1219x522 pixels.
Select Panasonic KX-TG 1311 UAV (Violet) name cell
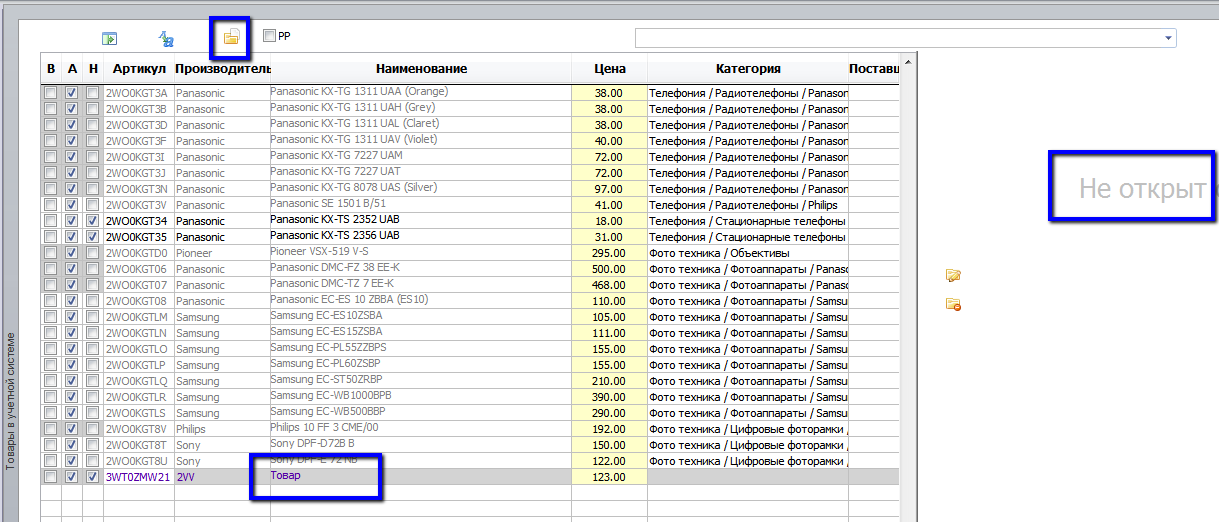421,140
